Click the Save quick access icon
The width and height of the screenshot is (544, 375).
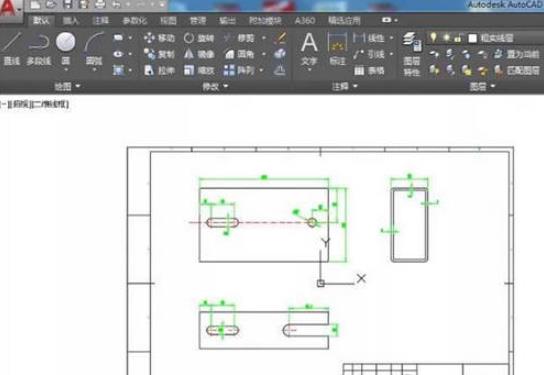(x=67, y=5)
